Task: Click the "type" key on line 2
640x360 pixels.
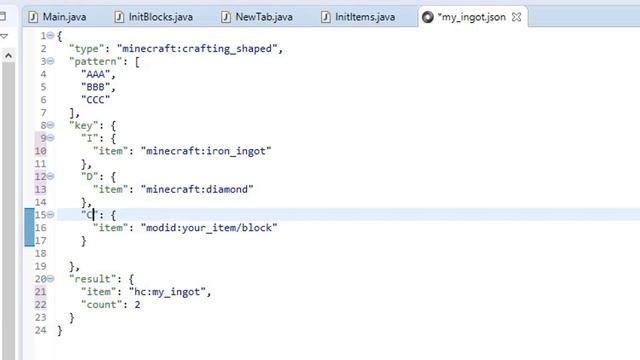Action: 87,49
